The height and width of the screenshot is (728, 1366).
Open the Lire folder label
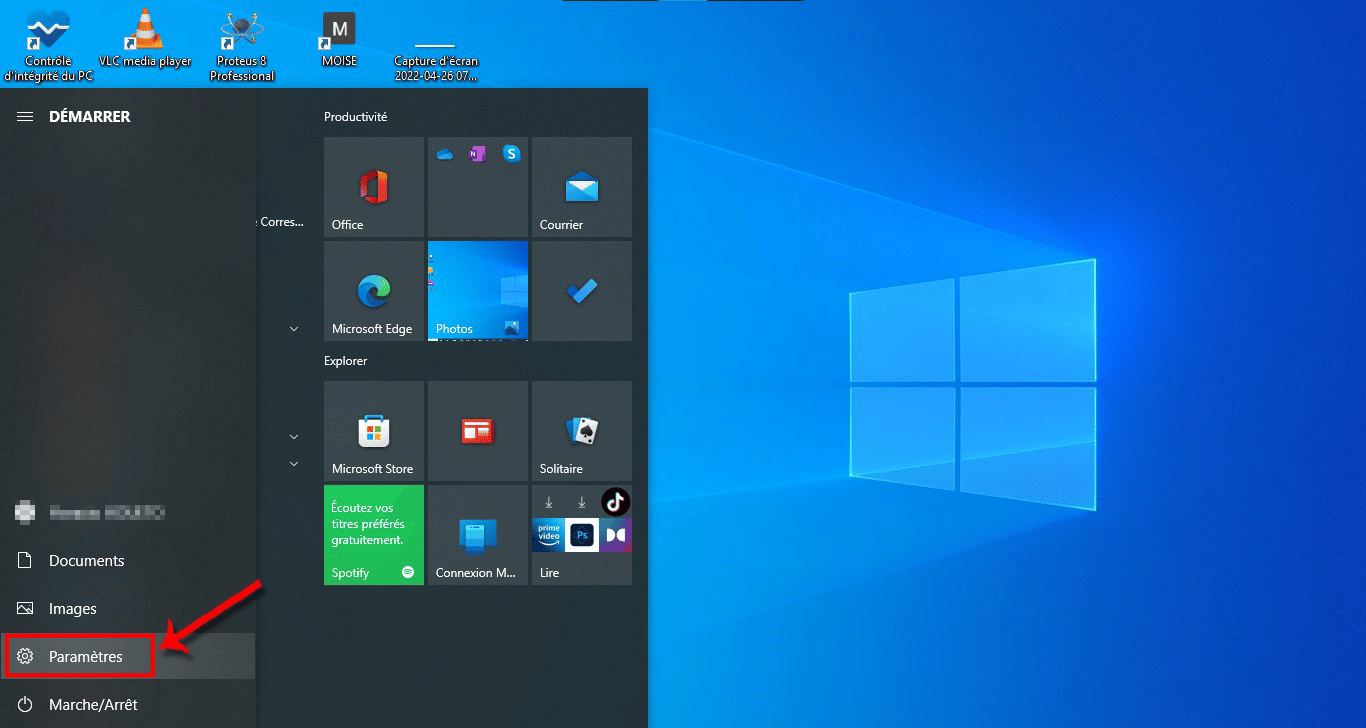549,573
